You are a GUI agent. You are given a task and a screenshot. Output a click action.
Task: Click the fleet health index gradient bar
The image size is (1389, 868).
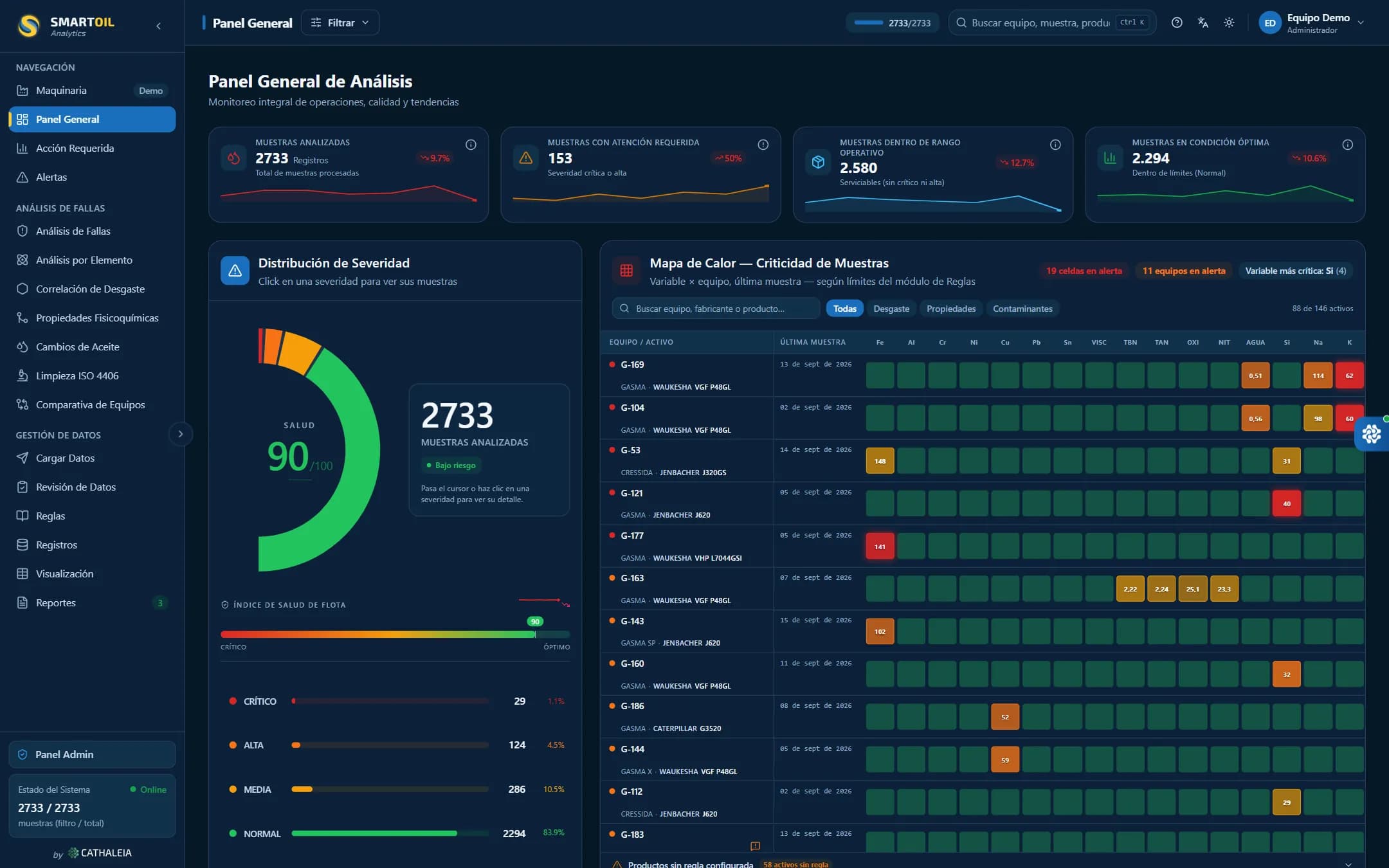(x=395, y=634)
